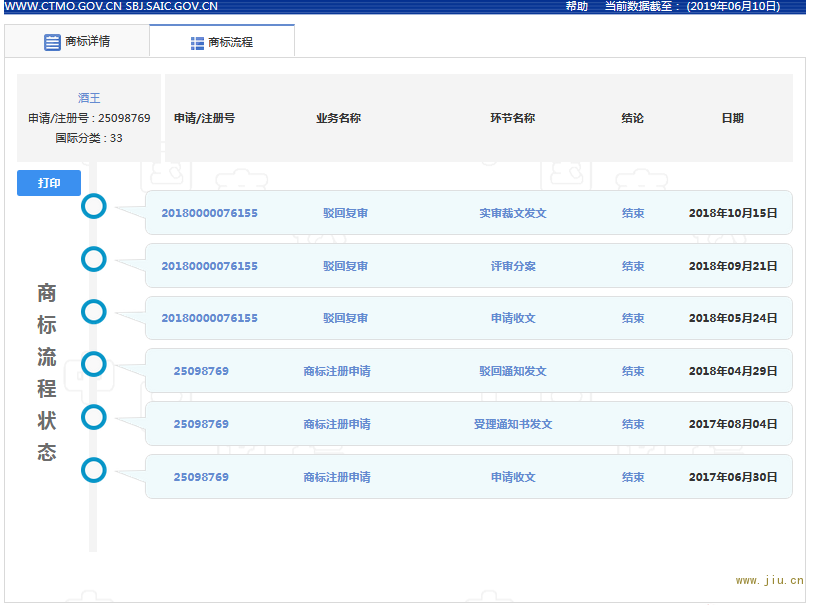813x605 pixels.
Task: Click 申请收文 in the 2017年06月30日 row
Action: (513, 477)
